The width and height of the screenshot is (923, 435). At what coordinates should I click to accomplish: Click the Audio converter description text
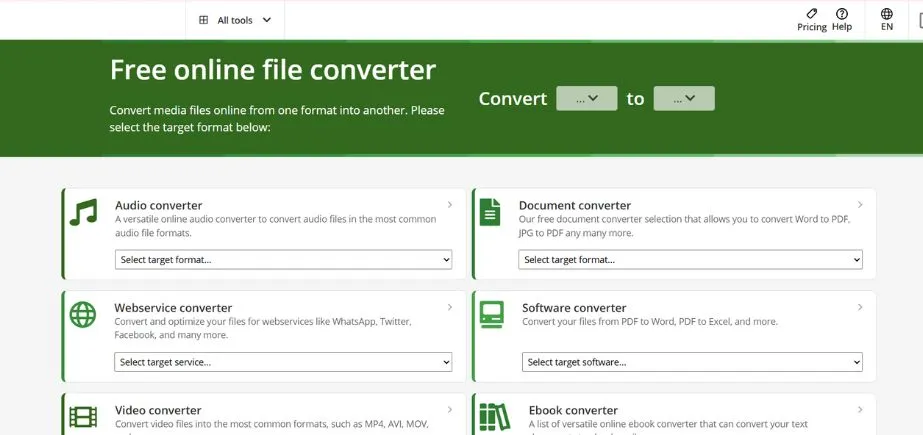point(275,226)
